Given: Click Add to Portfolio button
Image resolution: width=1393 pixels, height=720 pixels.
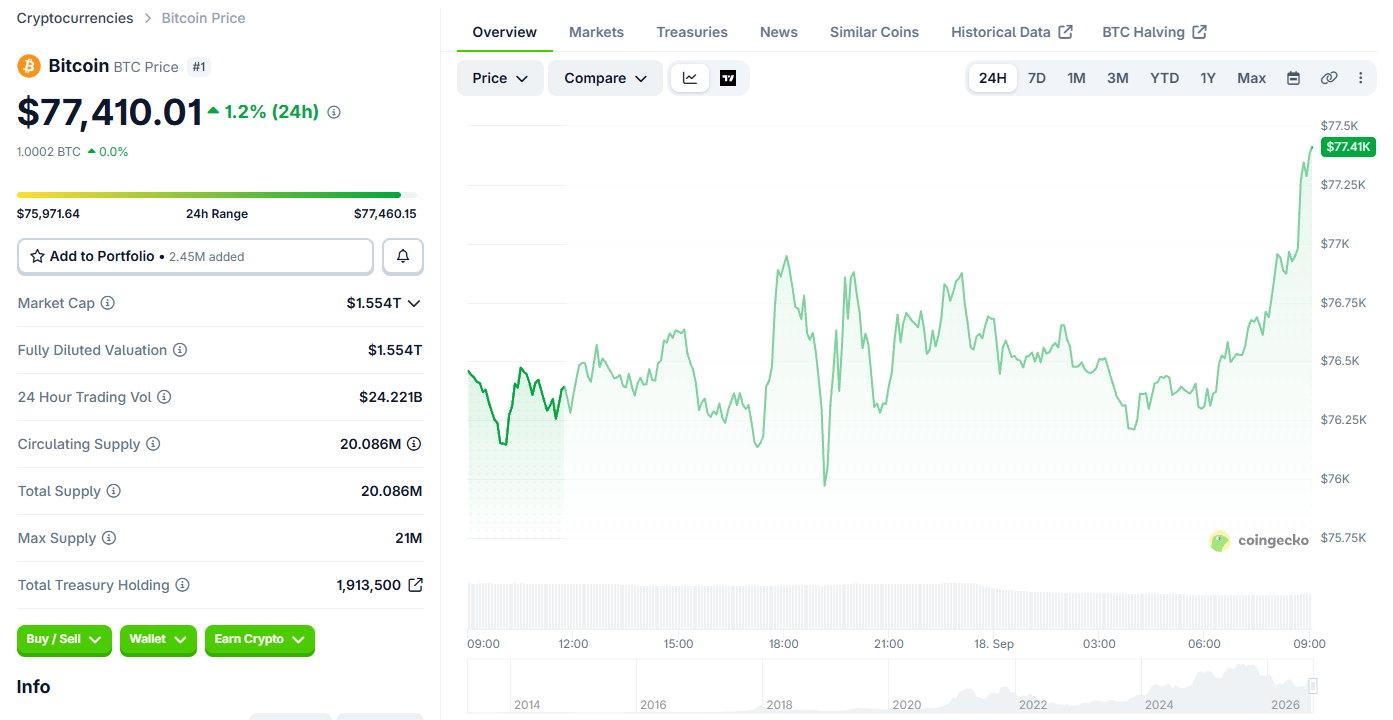Looking at the screenshot, I should pyautogui.click(x=195, y=256).
